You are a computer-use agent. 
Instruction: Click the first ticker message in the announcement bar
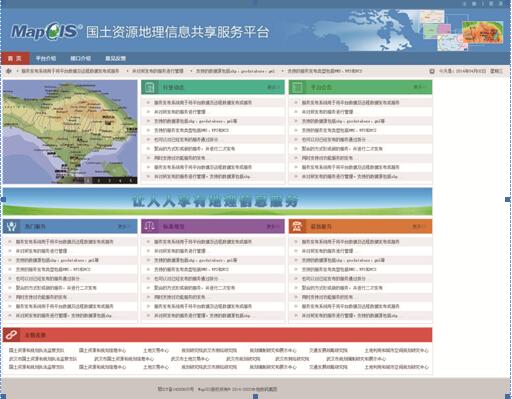pyautogui.click(x=70, y=71)
